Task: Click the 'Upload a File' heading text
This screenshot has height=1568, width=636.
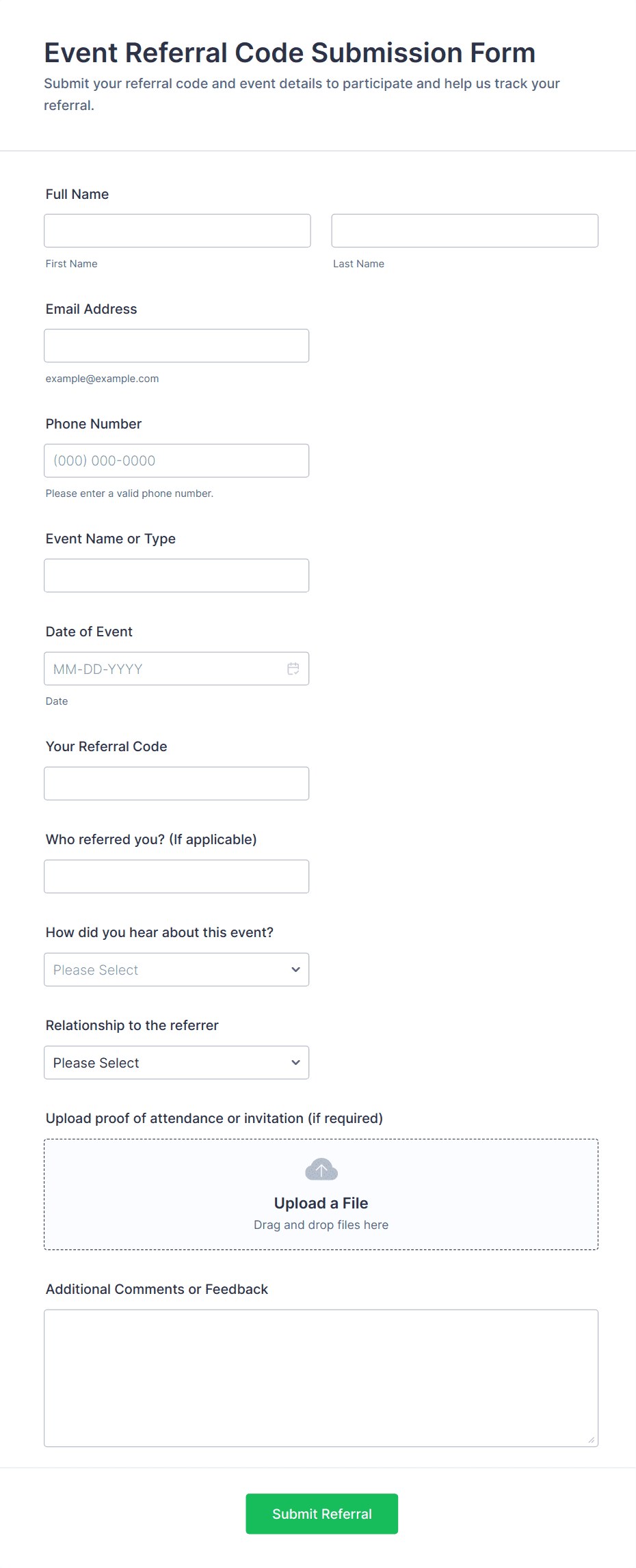Action: pyautogui.click(x=321, y=1203)
